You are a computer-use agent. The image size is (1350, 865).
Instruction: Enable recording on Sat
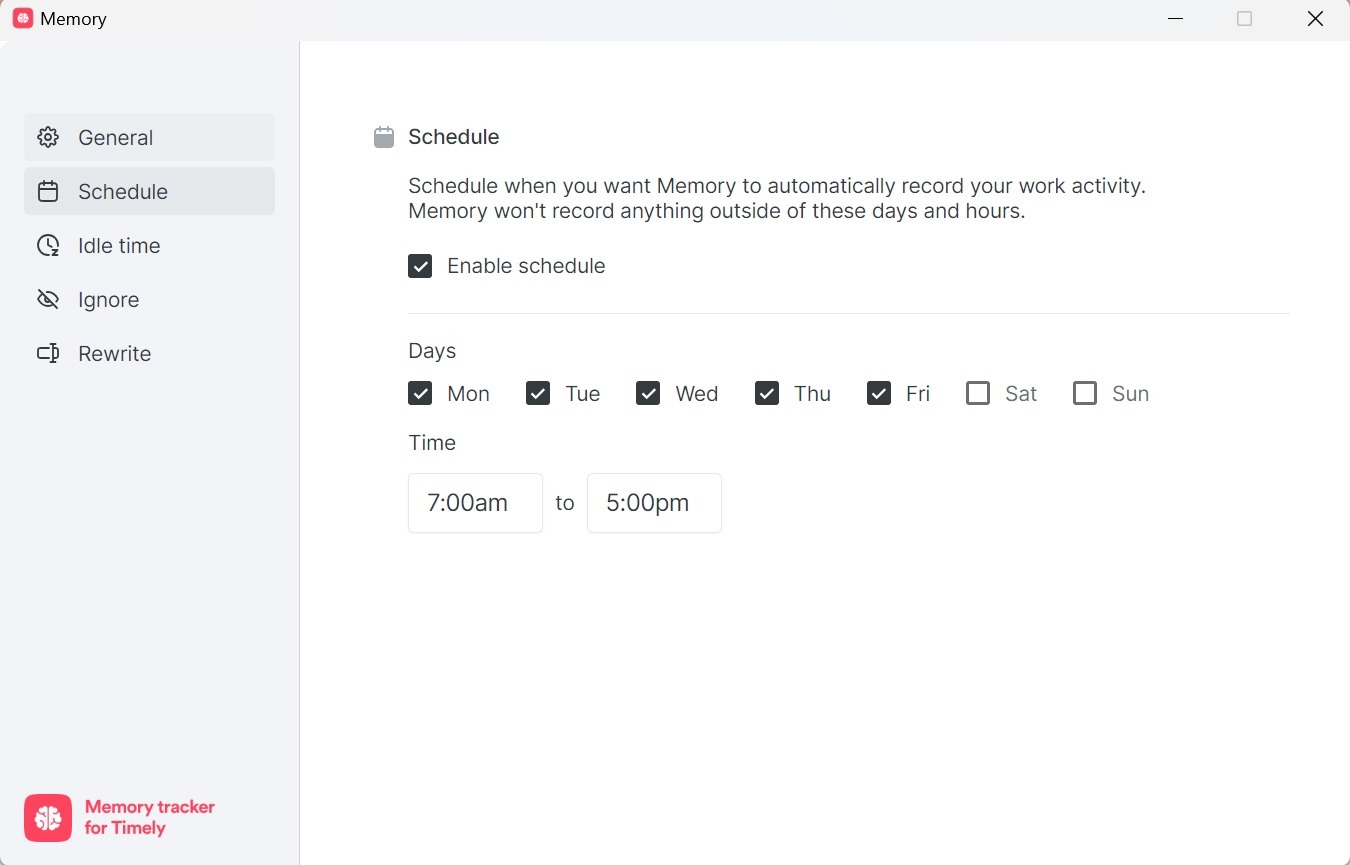tap(977, 393)
